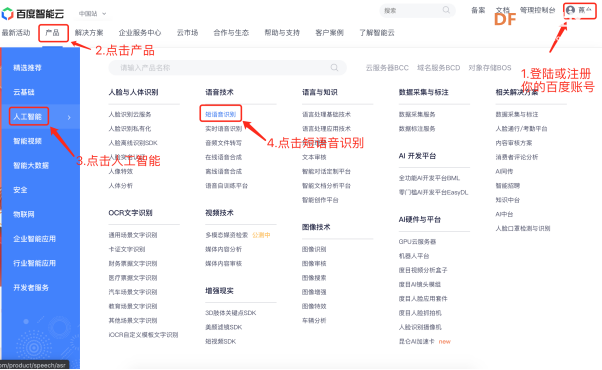This screenshot has height=370, width=602.
Task: Open the 帮助与支持 nav item
Action: (282, 33)
